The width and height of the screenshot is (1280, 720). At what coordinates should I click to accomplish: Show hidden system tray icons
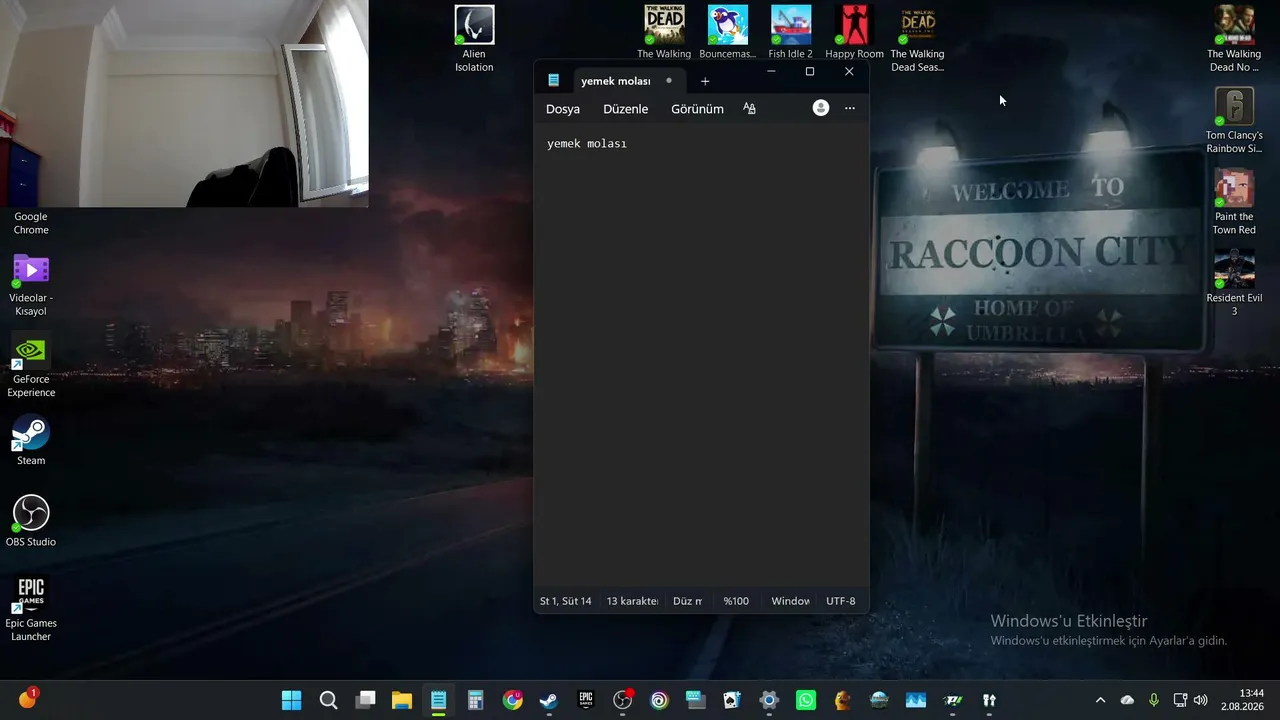point(1101,700)
